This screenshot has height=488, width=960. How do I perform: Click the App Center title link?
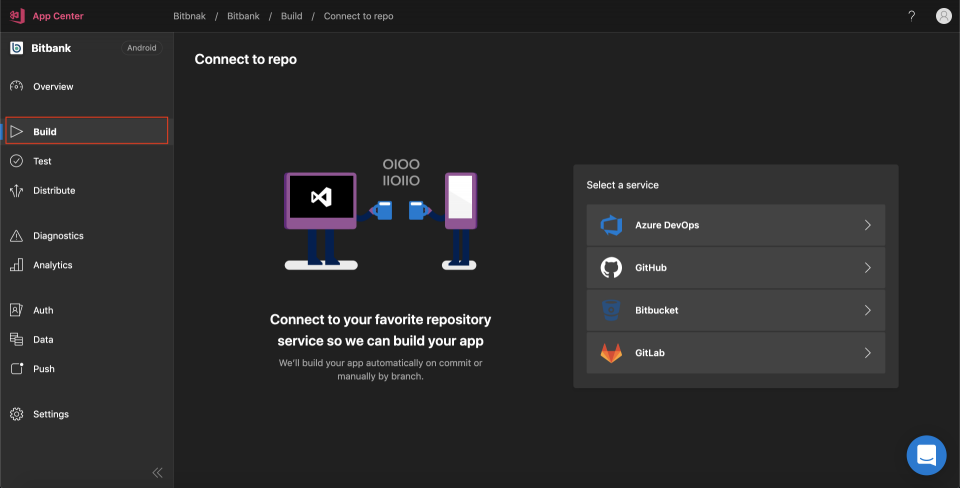(x=58, y=16)
